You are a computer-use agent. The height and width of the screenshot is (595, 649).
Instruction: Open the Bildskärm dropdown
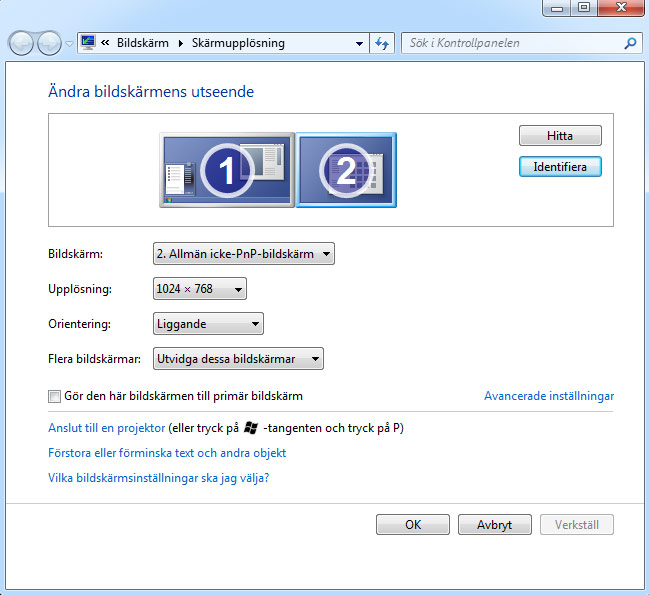click(x=244, y=254)
